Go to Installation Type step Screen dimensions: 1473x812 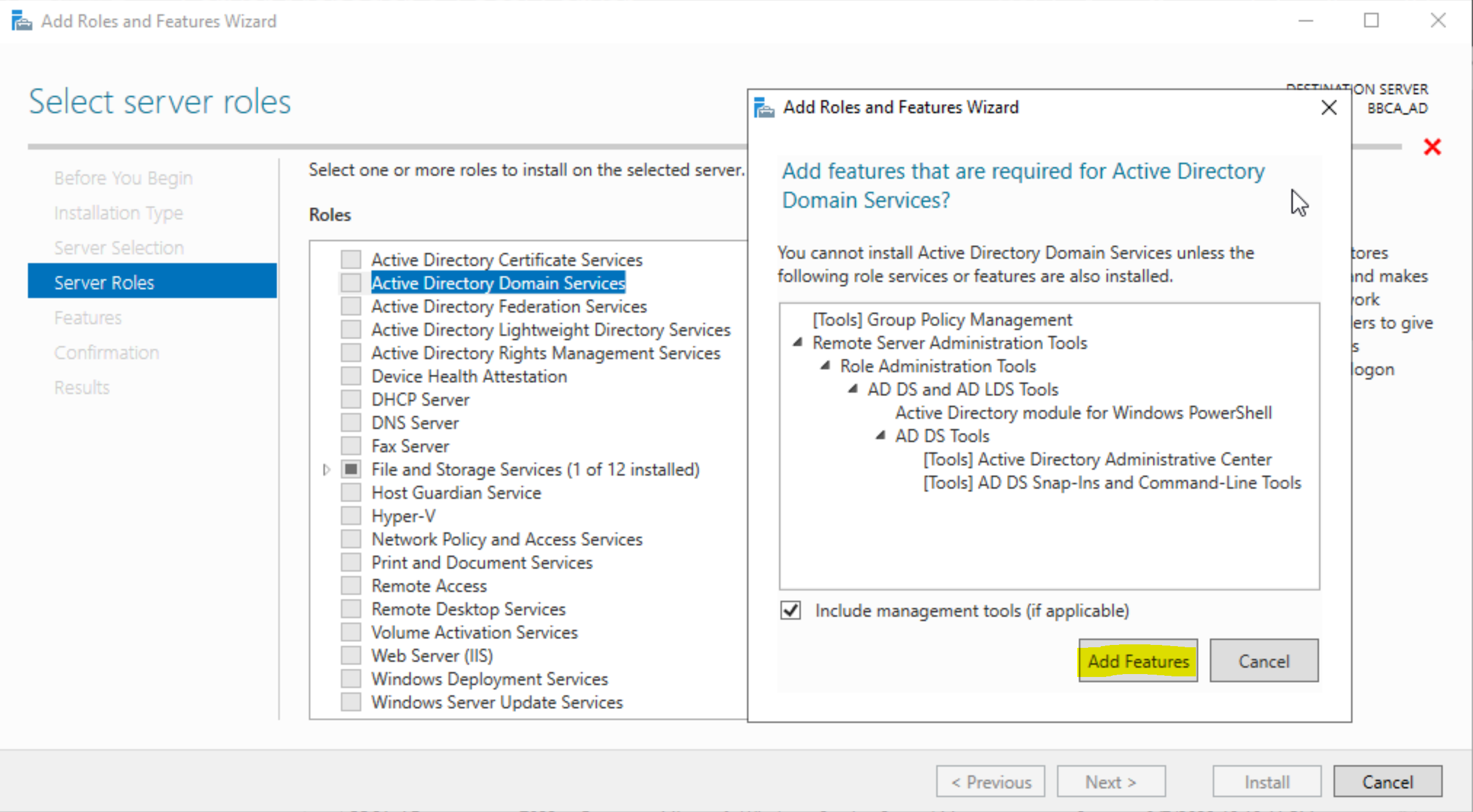119,213
